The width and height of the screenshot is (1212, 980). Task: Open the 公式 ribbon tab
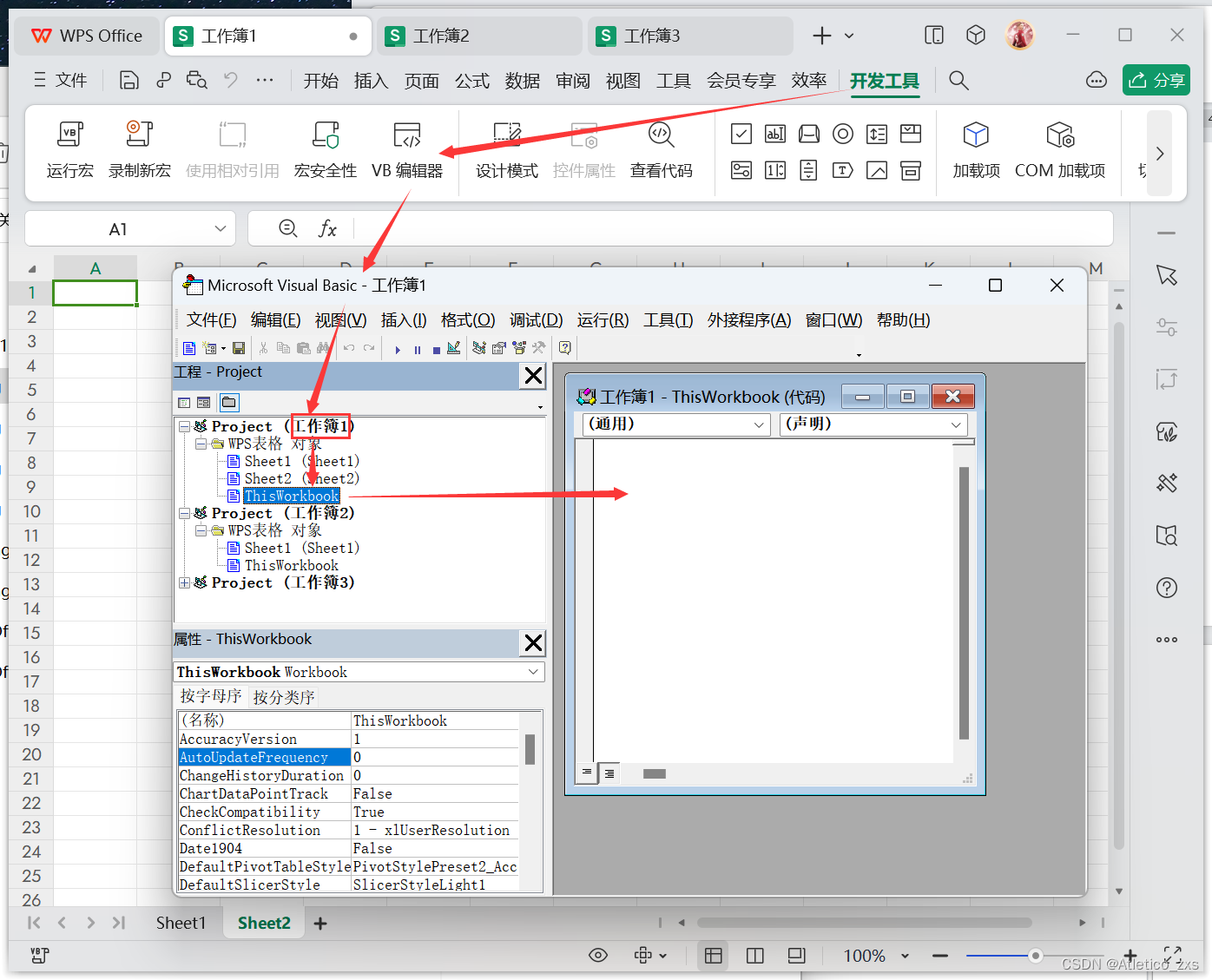[x=471, y=81]
